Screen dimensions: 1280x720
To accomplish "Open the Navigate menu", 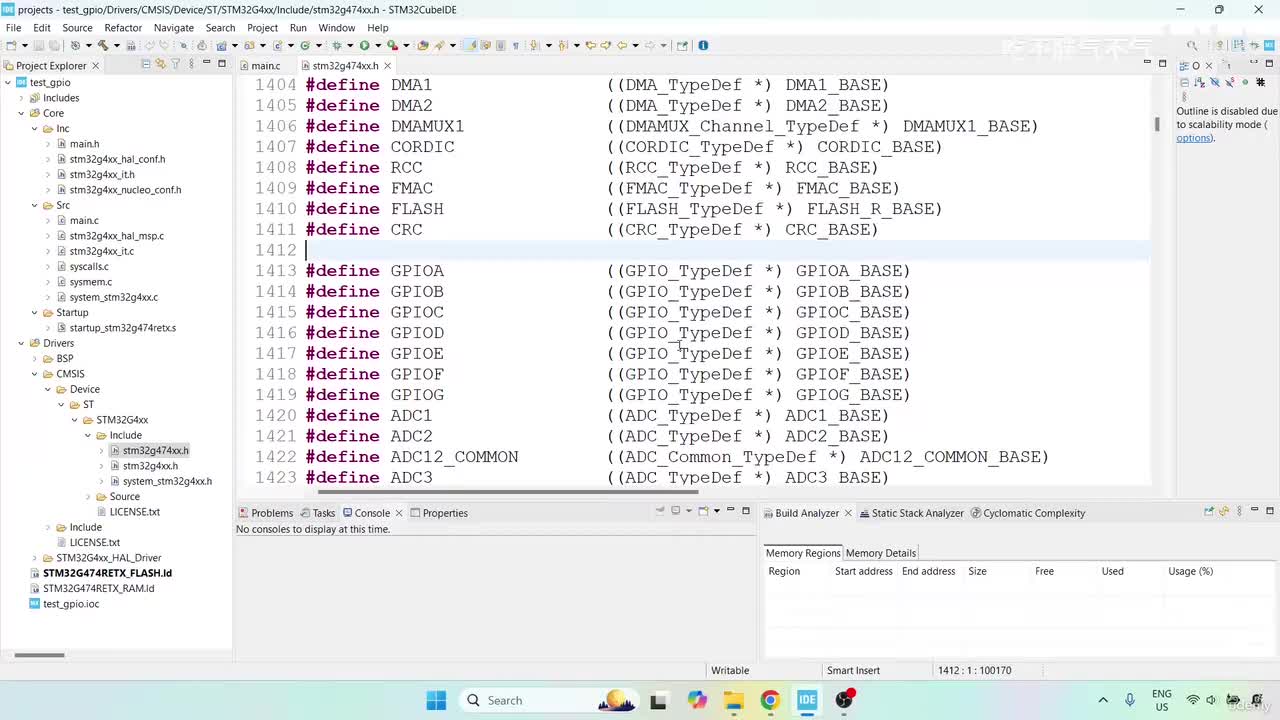I will tap(173, 28).
